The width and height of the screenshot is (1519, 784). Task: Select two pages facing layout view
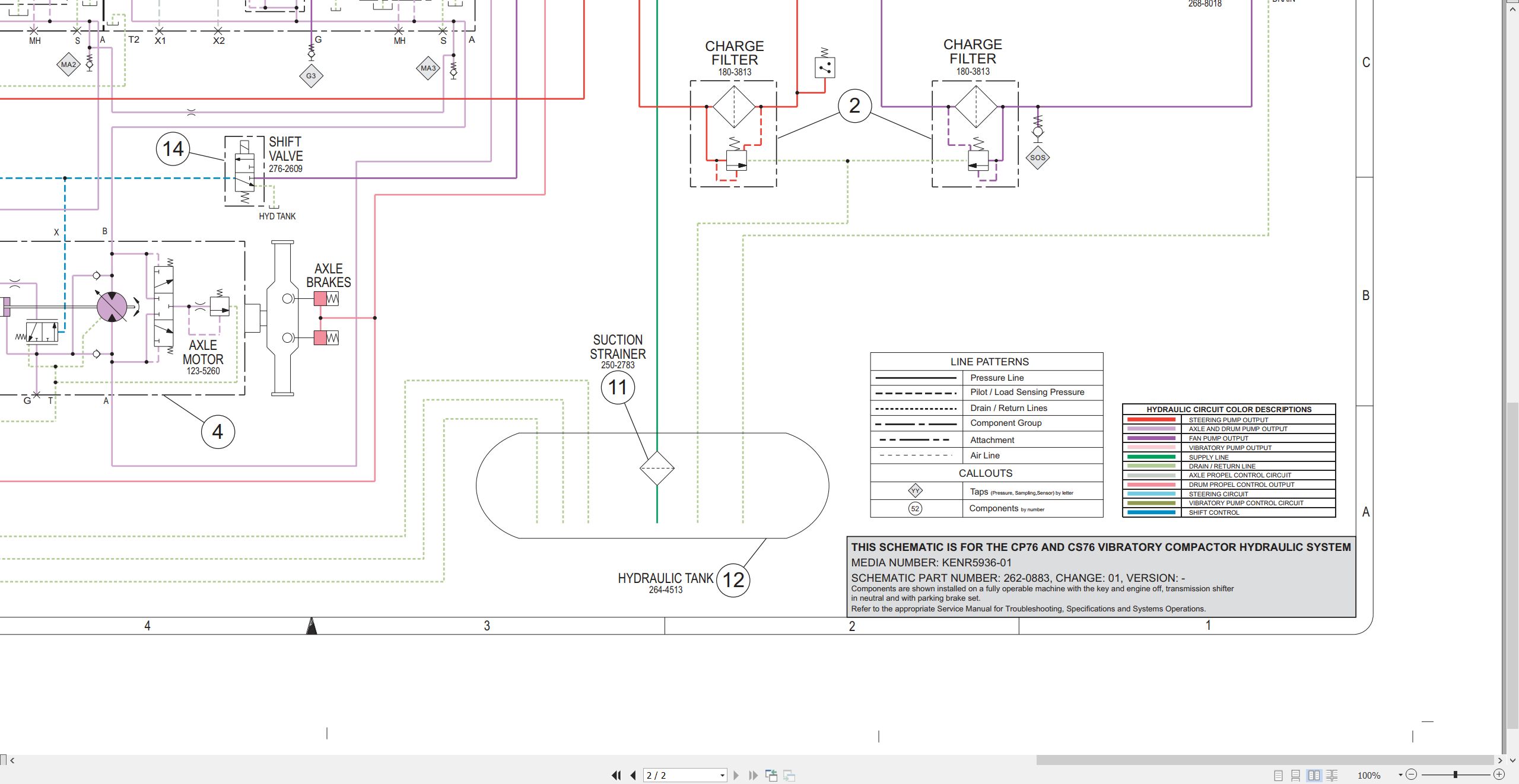[x=1314, y=775]
